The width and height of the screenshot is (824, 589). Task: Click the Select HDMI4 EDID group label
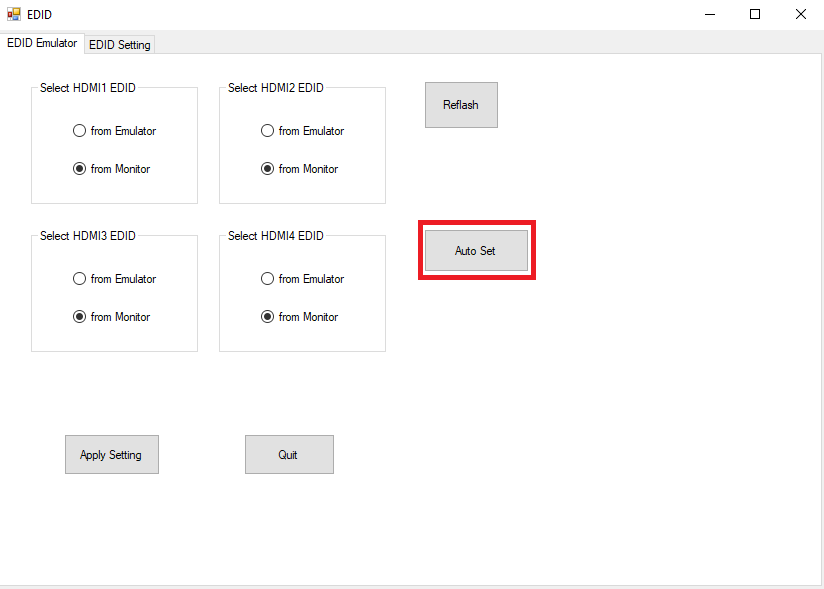tap(276, 236)
